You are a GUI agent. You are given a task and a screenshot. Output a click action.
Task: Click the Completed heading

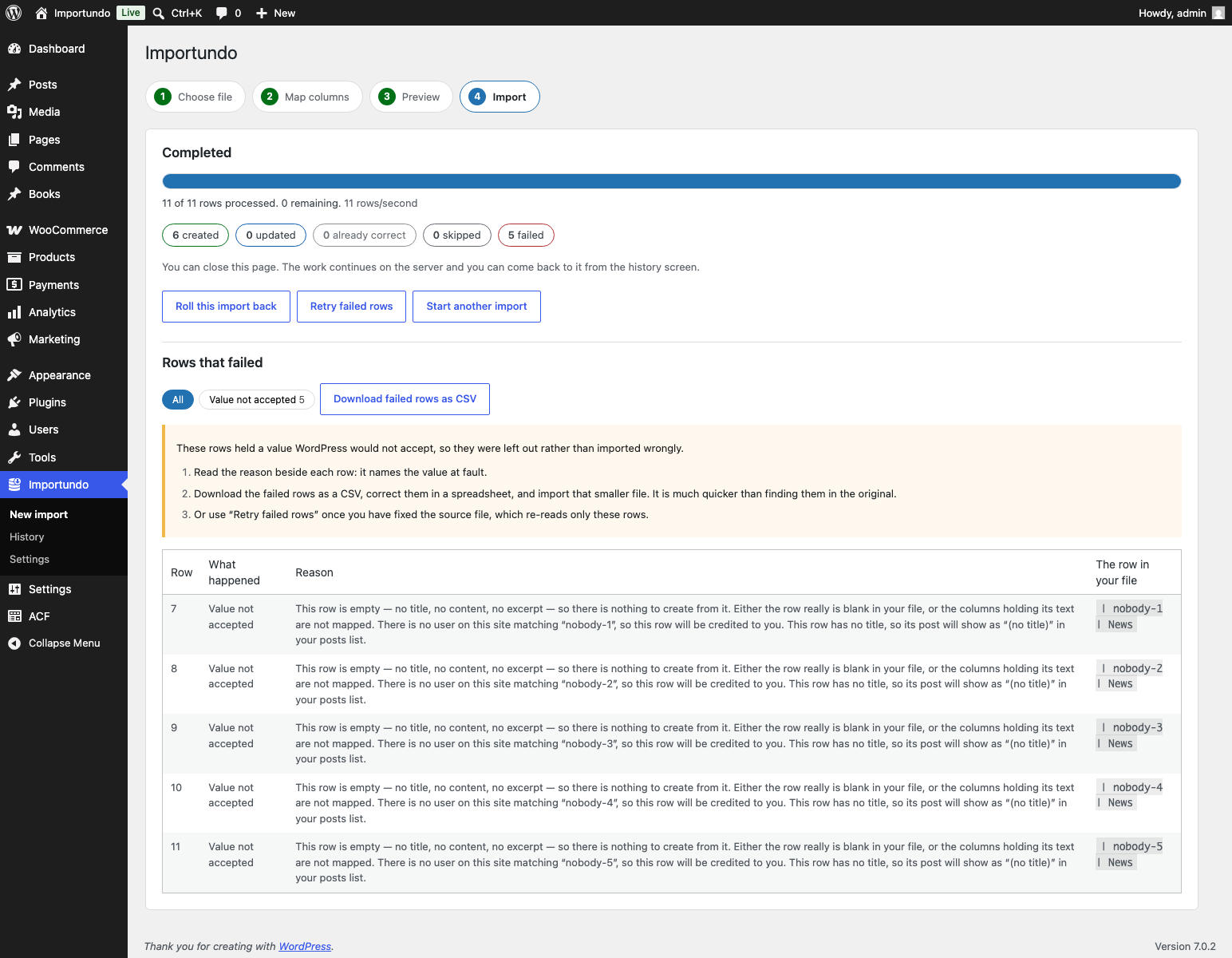(196, 152)
